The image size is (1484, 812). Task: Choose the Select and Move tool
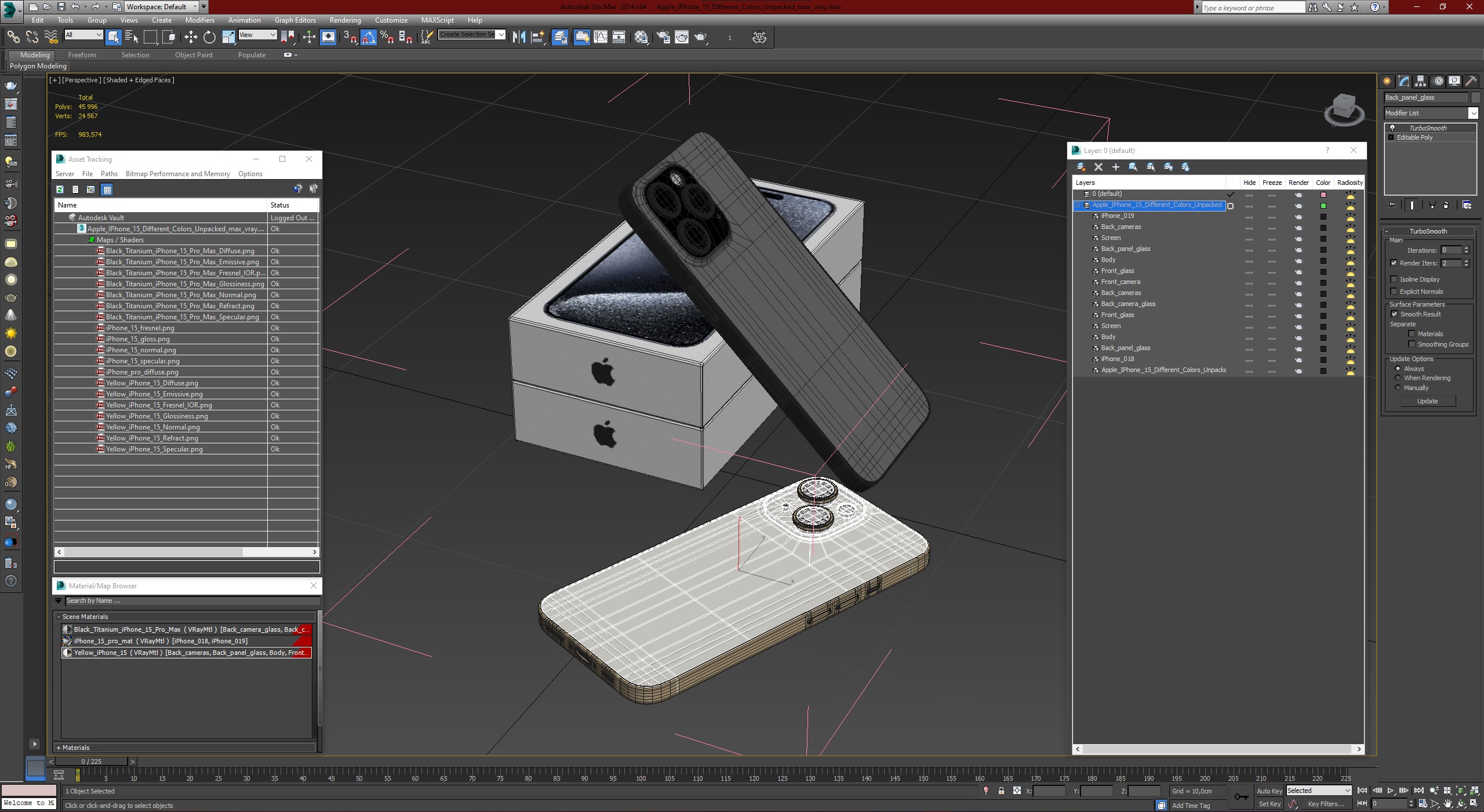coord(191,37)
